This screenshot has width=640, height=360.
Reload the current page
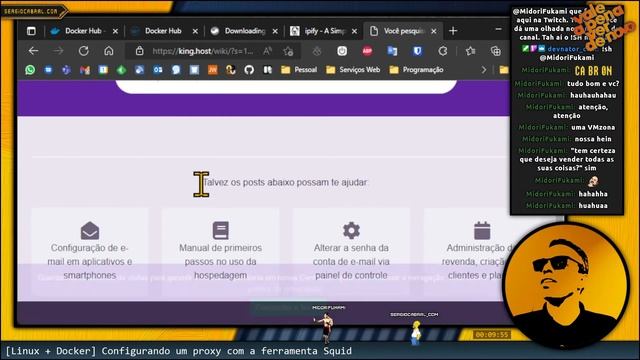pyautogui.click(x=84, y=51)
